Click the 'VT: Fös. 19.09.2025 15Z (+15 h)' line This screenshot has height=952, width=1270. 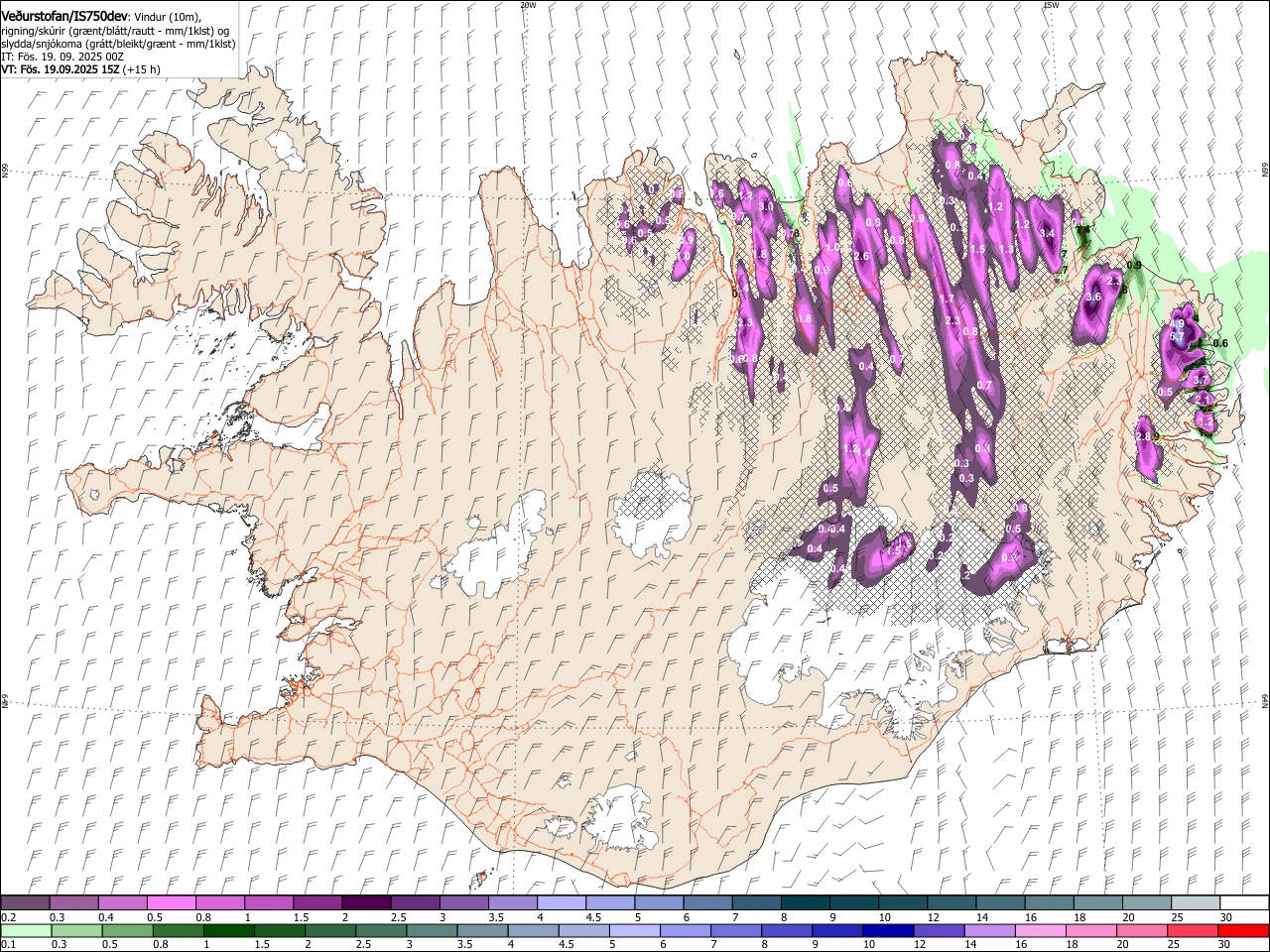(x=80, y=69)
